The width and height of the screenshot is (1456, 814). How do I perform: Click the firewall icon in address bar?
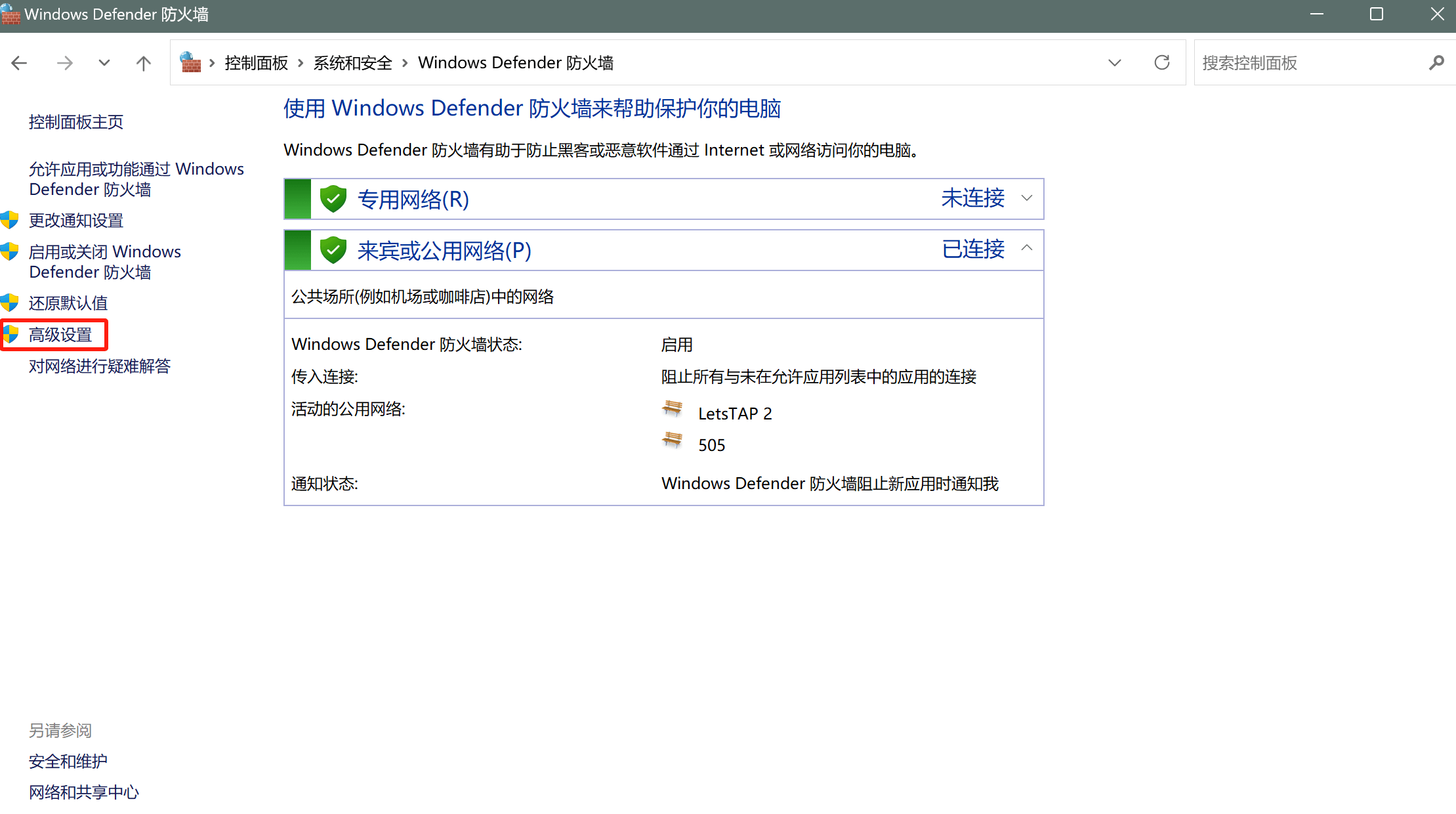click(190, 62)
